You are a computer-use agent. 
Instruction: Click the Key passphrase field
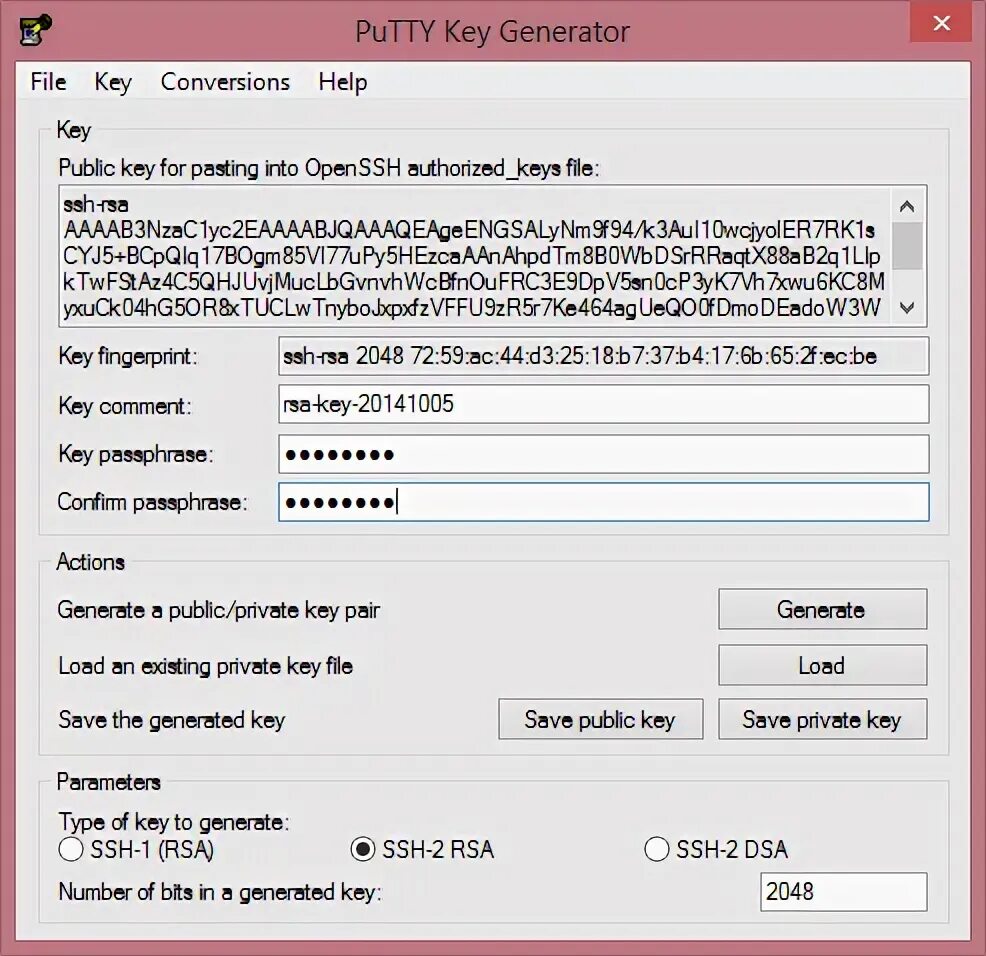[x=604, y=454]
